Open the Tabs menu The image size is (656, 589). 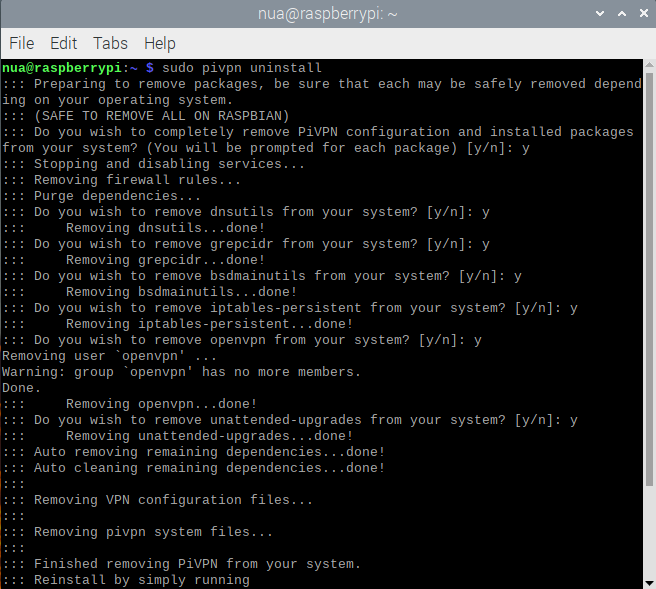point(110,44)
